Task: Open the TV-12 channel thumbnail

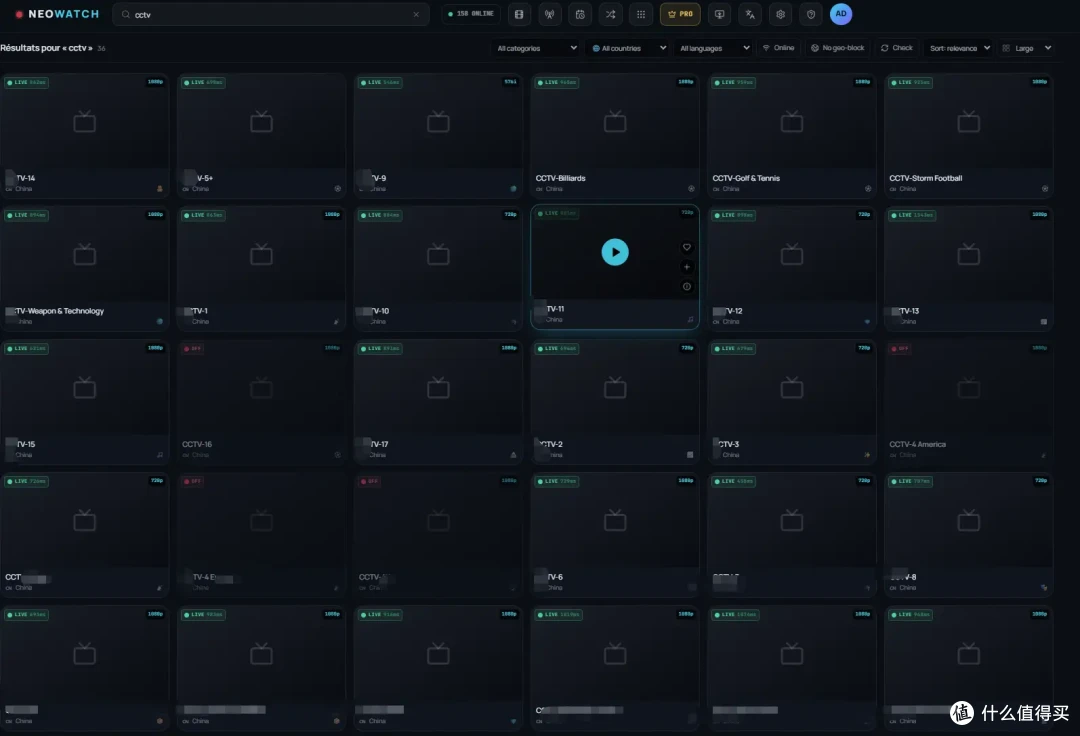Action: point(791,254)
